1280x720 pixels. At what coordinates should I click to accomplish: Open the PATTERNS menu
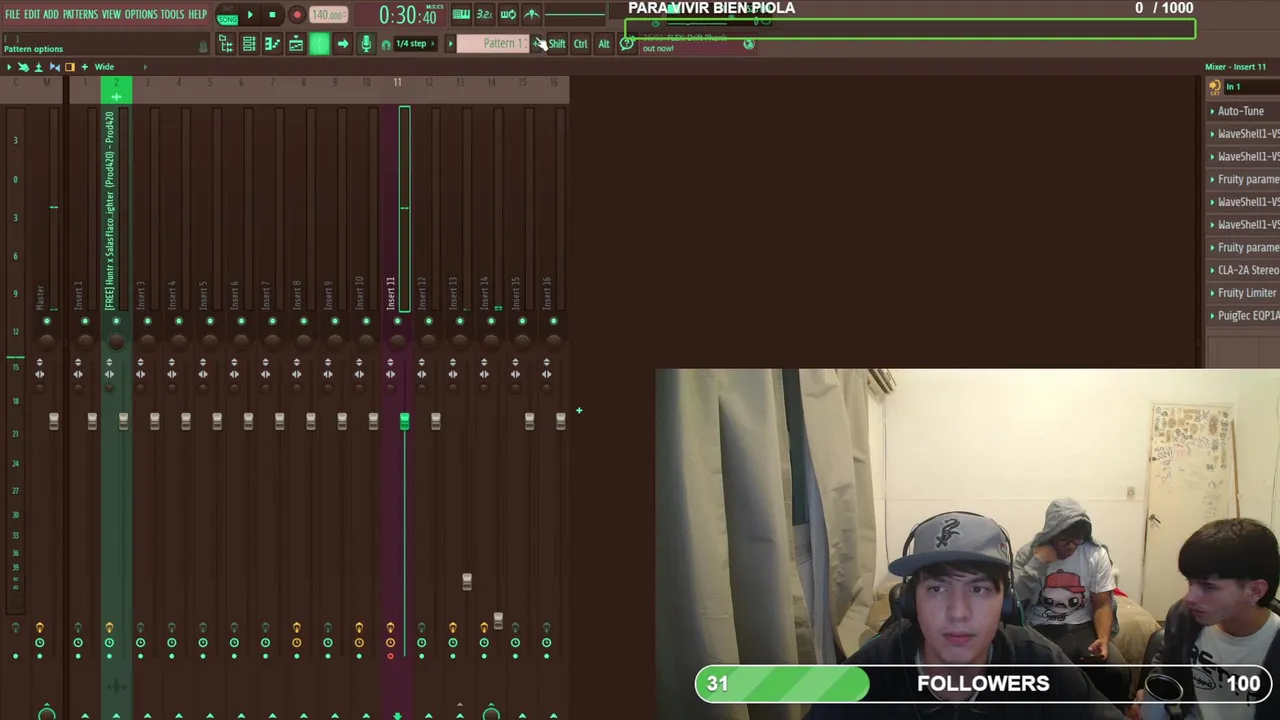point(80,15)
